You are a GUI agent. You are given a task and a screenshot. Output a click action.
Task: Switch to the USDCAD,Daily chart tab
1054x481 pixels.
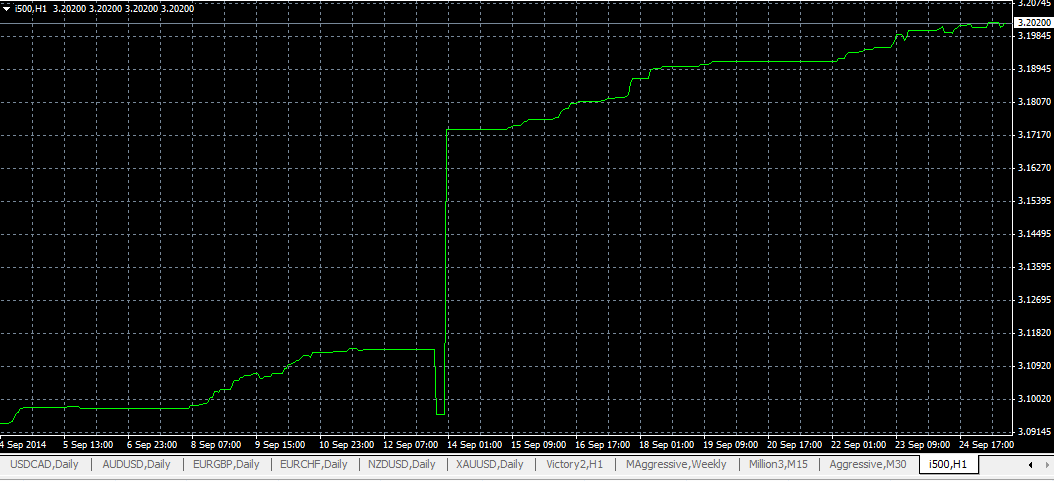[44, 464]
